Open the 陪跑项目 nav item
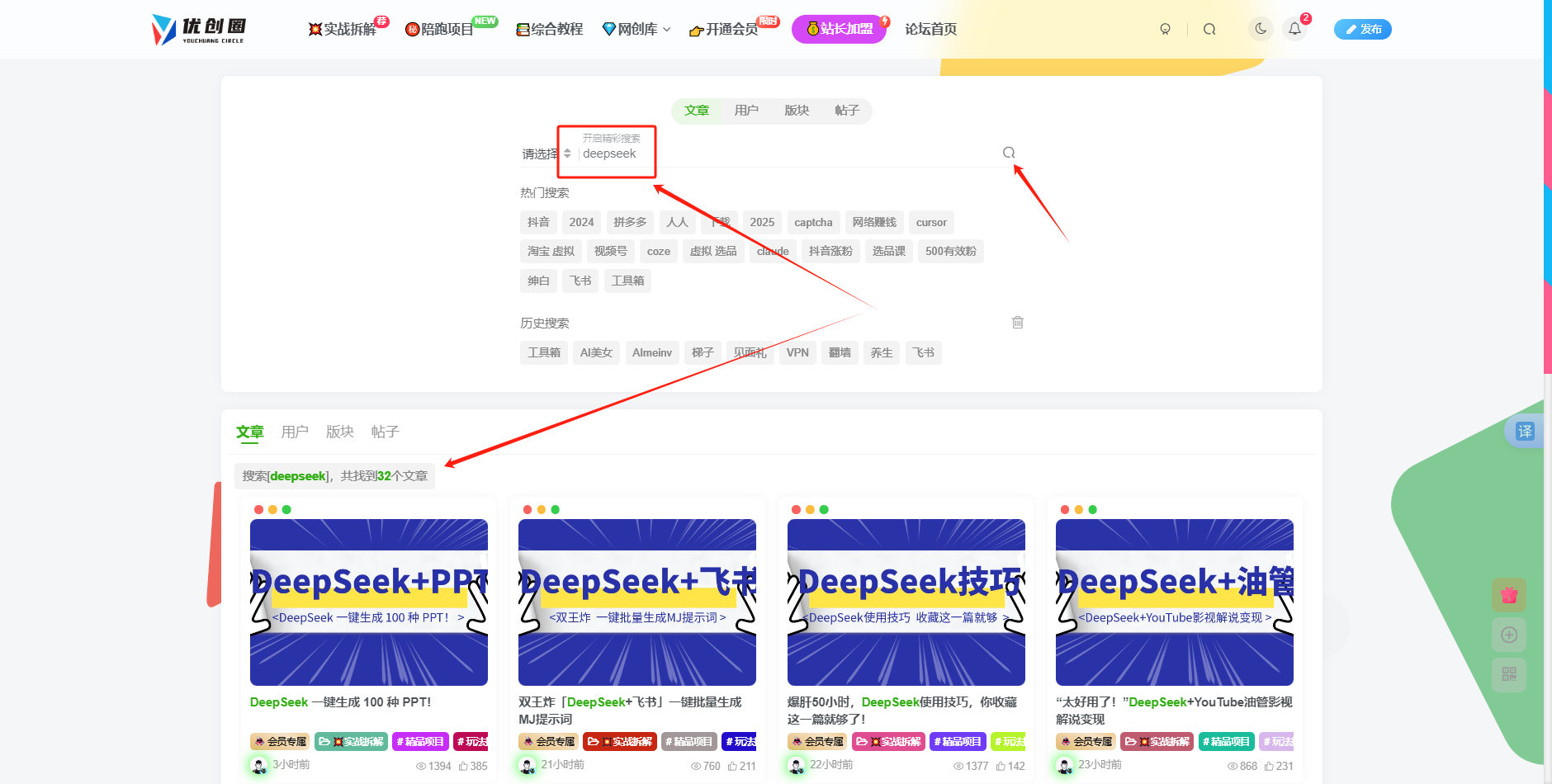 click(440, 29)
